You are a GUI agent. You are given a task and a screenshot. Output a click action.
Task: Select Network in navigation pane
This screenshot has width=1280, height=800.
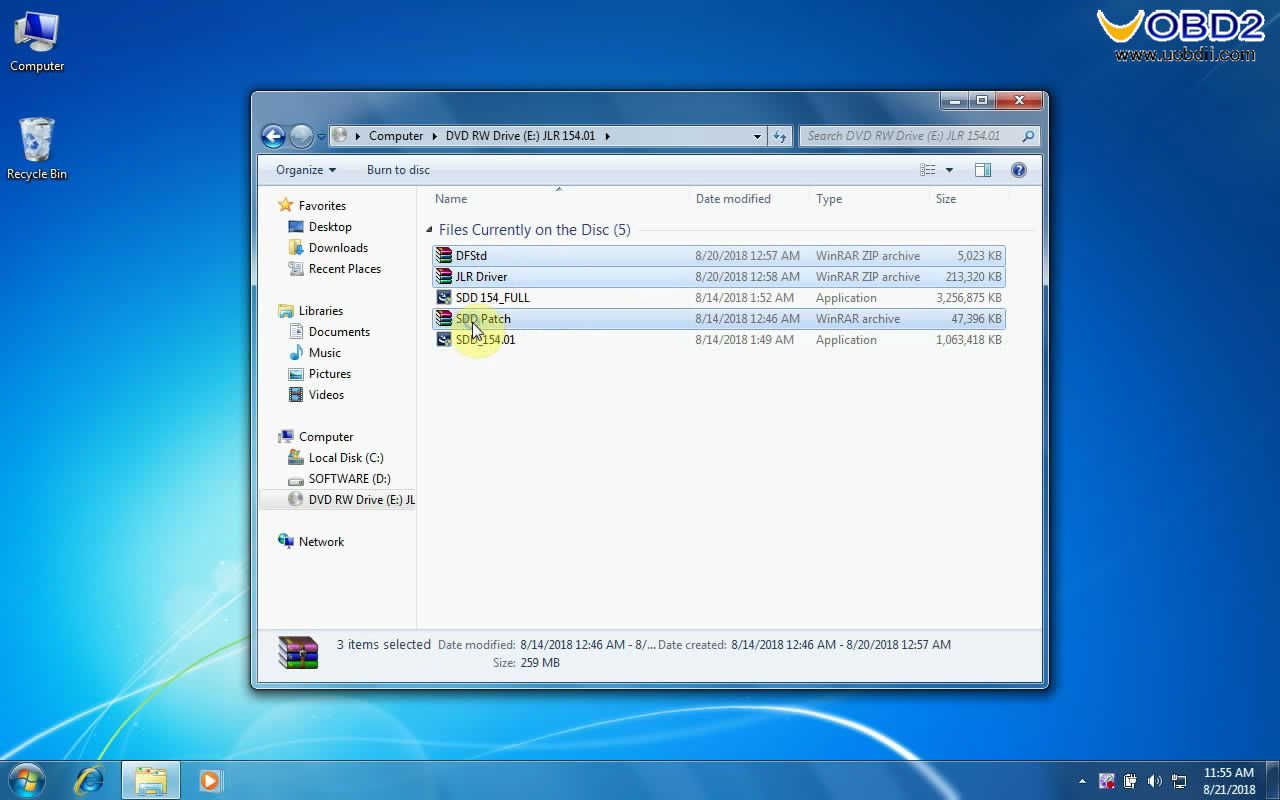click(x=321, y=542)
